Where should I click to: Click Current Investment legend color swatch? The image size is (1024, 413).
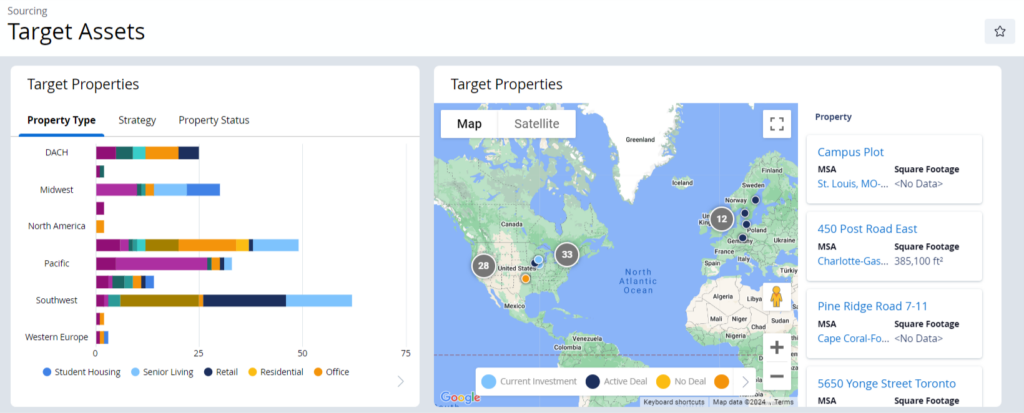point(488,381)
